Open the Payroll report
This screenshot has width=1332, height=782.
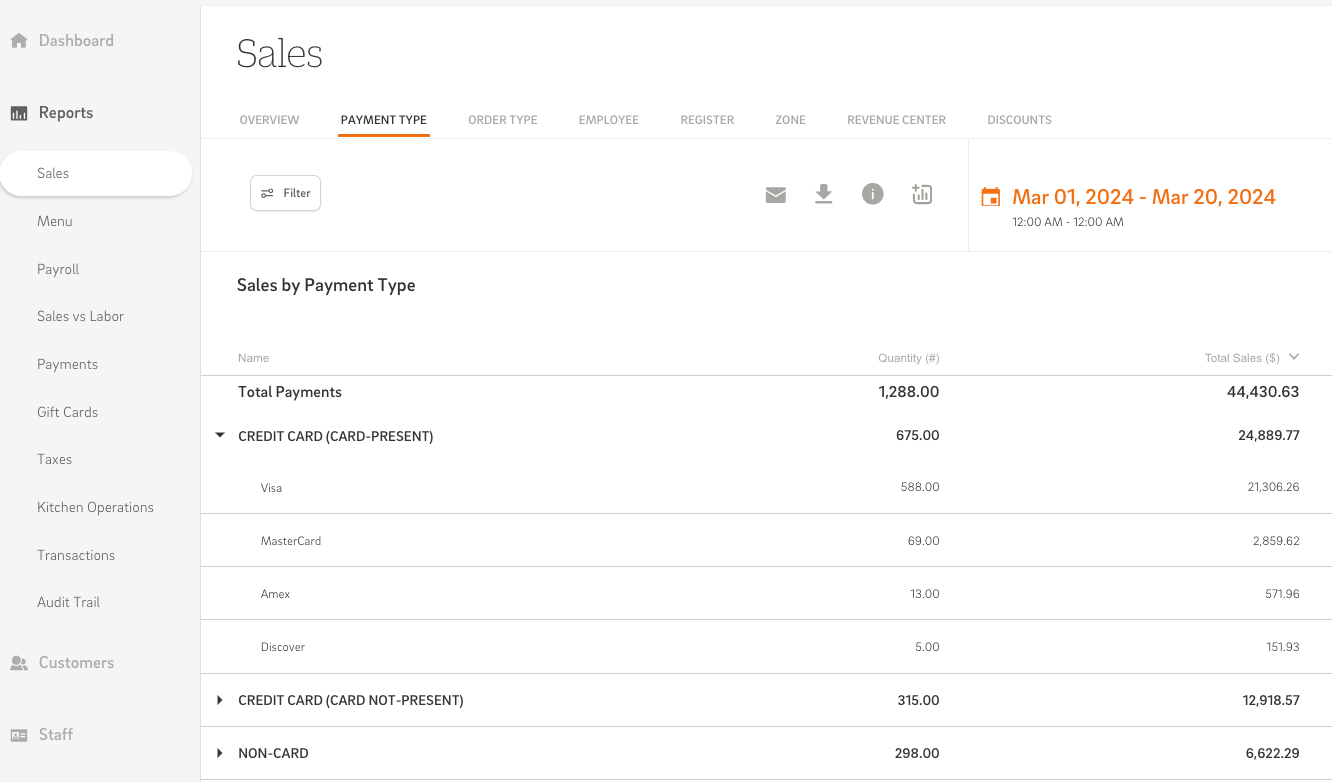coord(58,269)
